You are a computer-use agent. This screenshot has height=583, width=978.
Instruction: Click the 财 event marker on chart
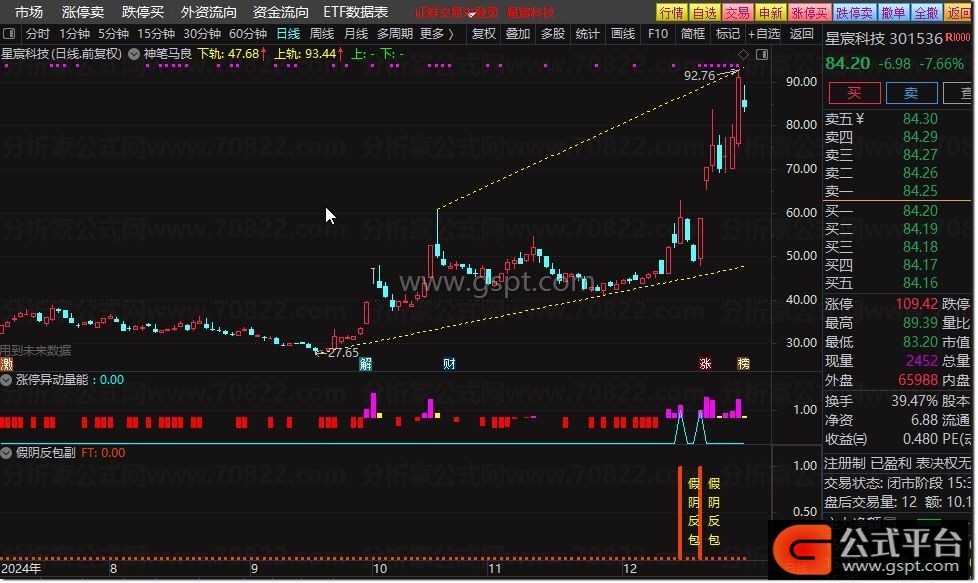coord(449,364)
